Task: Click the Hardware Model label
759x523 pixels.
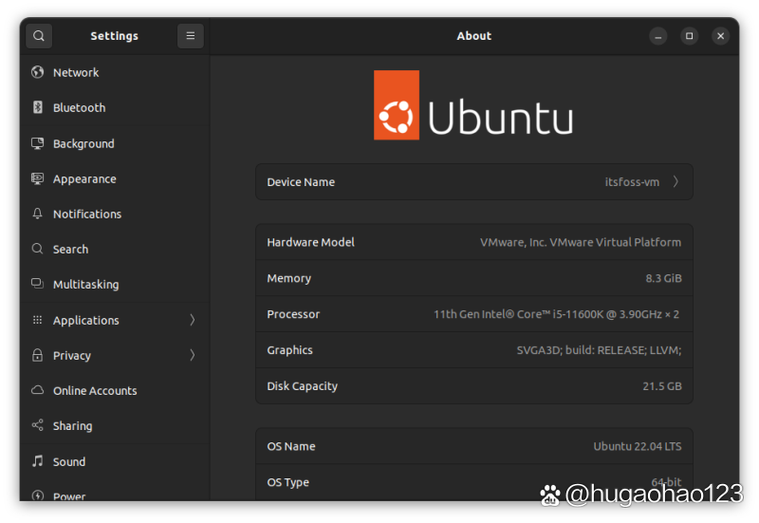Action: tap(311, 242)
